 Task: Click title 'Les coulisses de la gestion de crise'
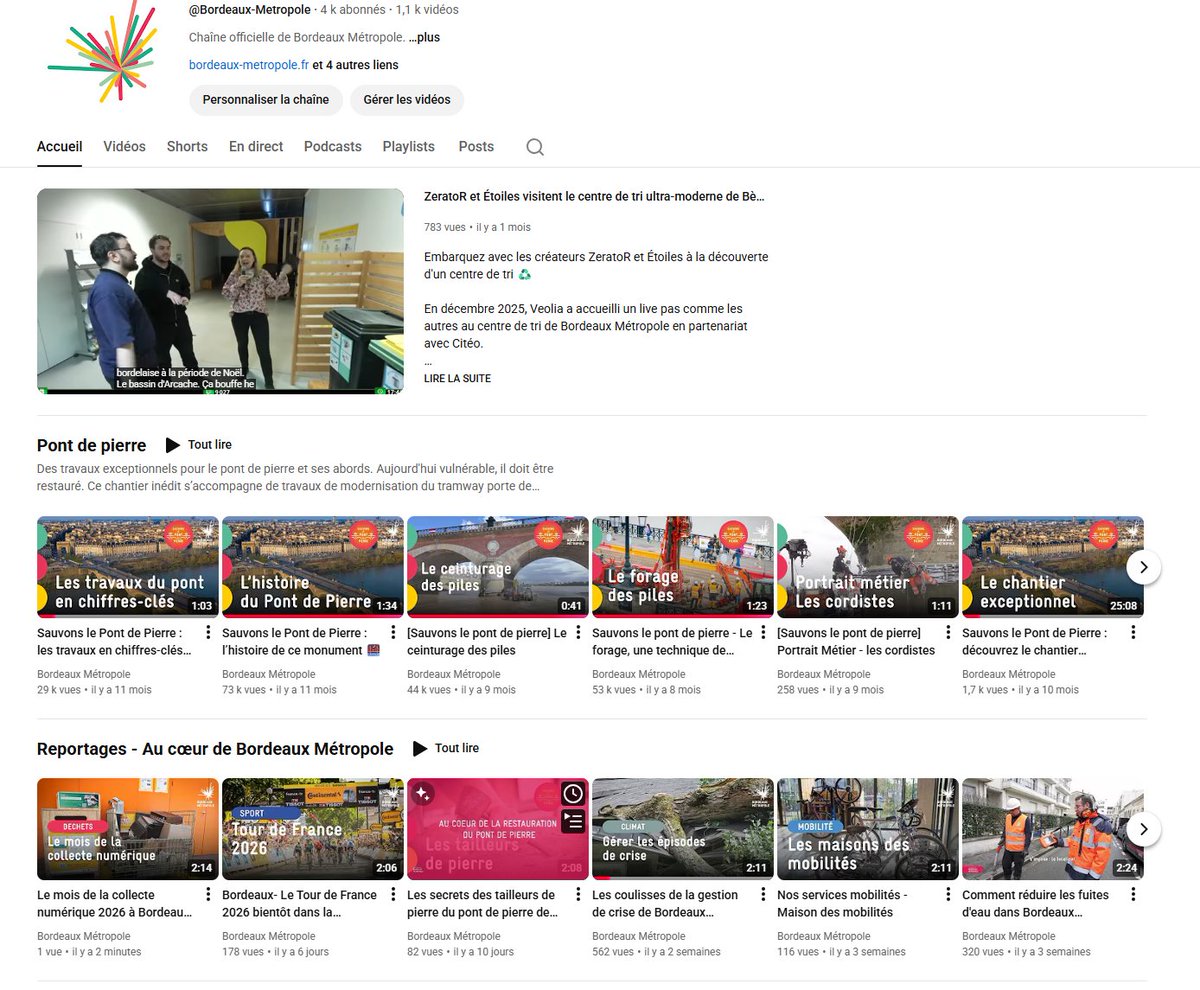(666, 904)
